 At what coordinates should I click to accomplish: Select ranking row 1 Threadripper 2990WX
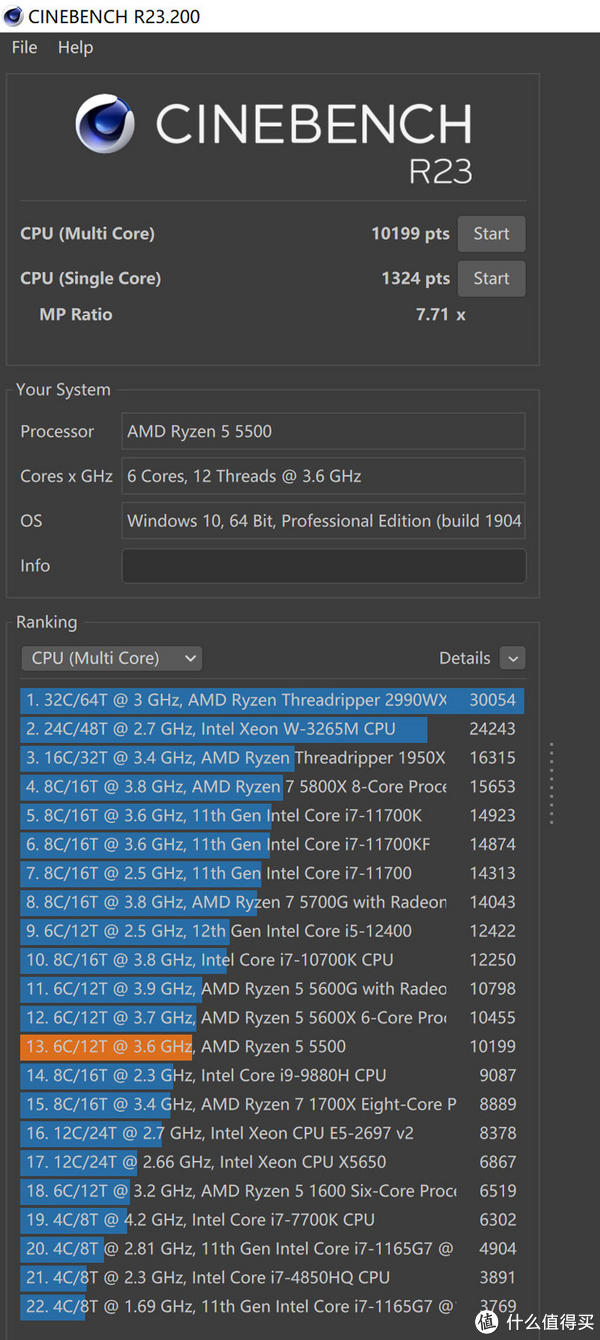(272, 700)
